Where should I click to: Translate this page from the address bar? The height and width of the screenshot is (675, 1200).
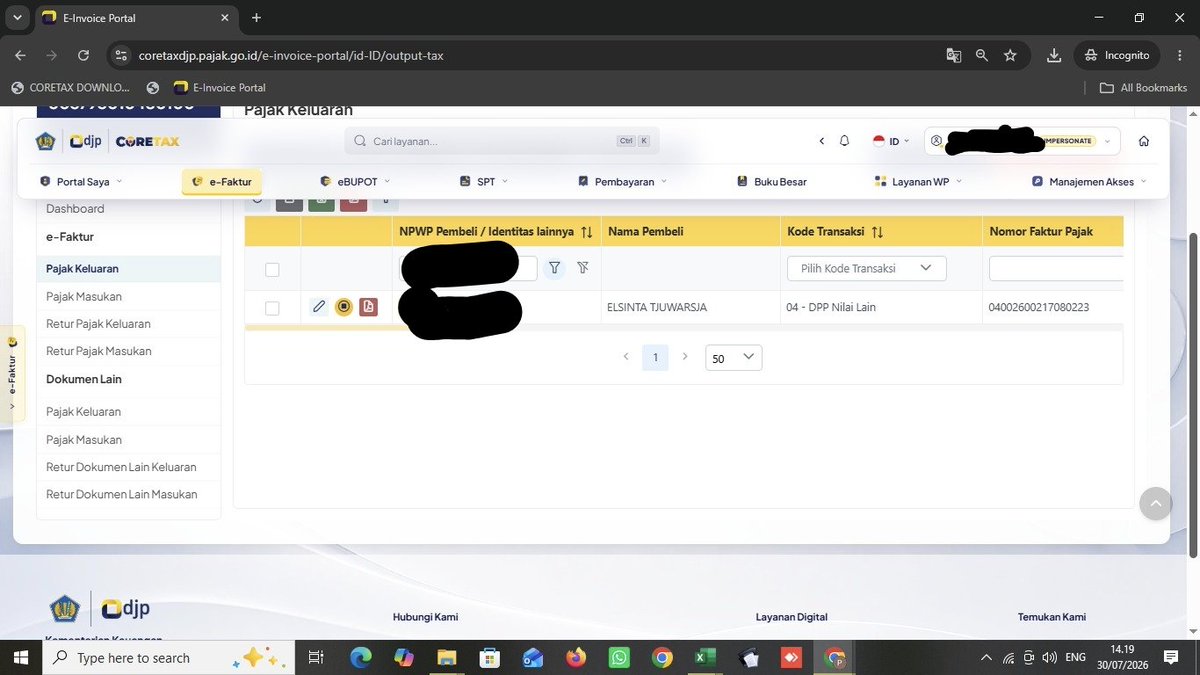pyautogui.click(x=954, y=55)
